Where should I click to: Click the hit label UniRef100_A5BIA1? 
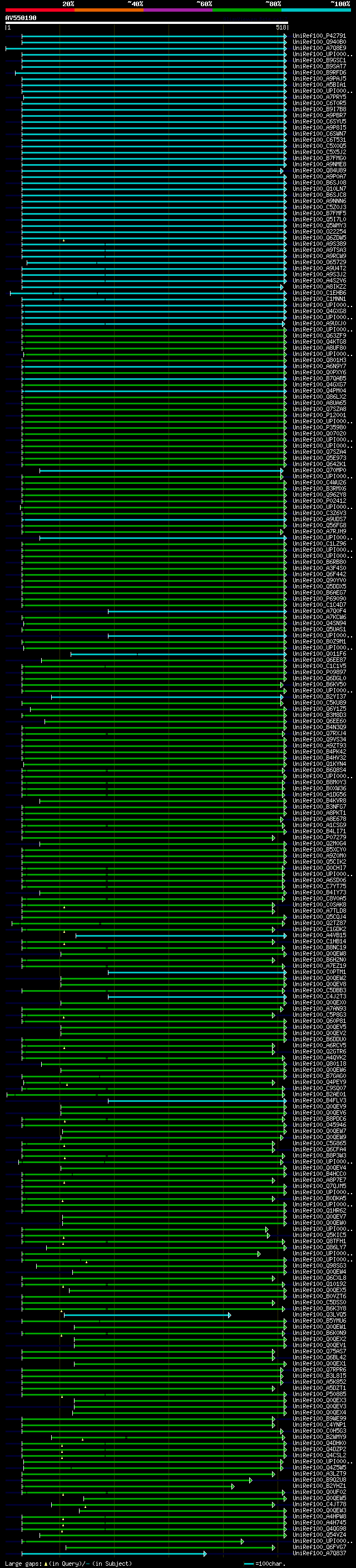click(319, 85)
